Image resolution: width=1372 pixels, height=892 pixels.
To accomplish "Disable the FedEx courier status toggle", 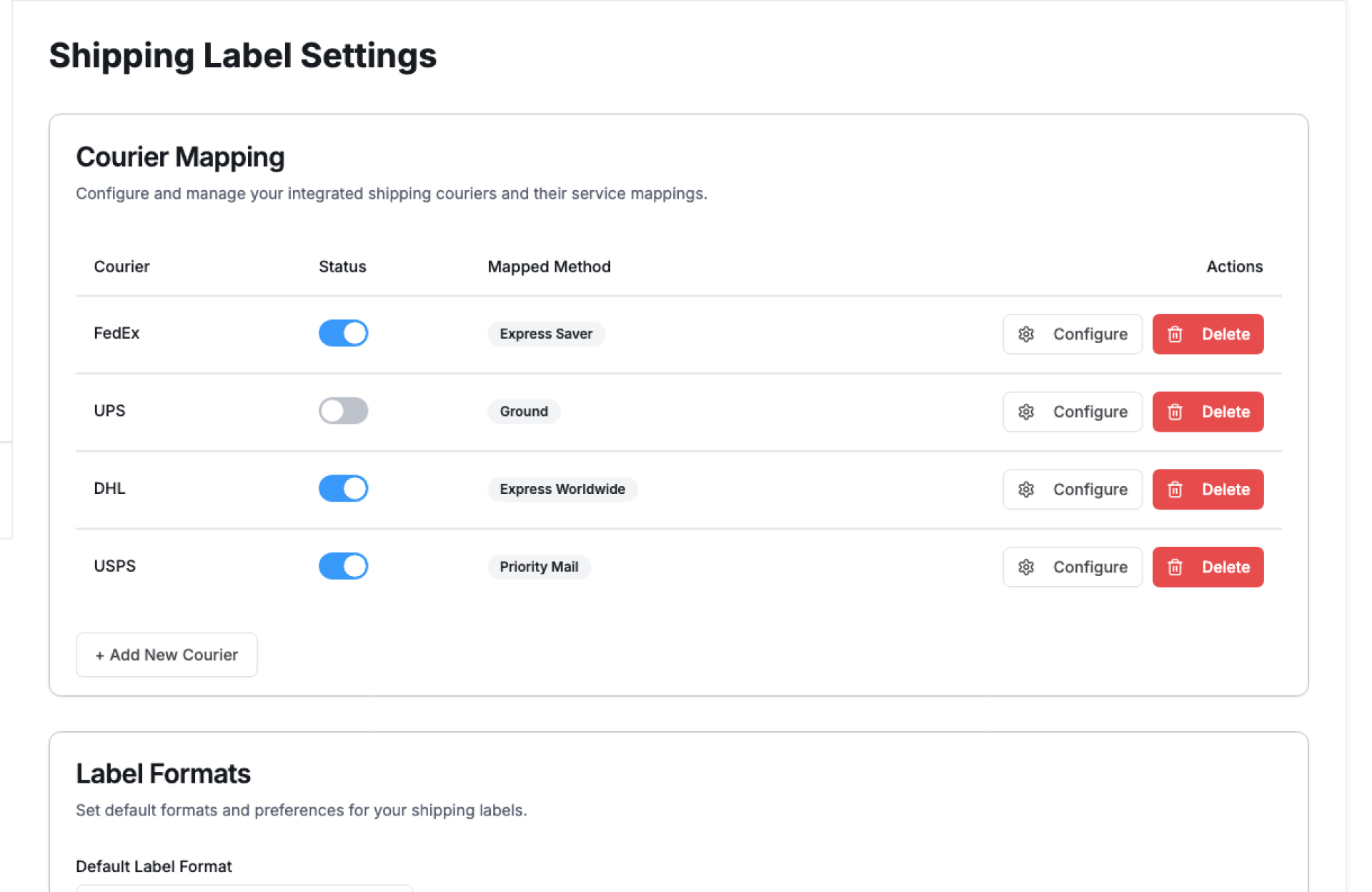I will click(343, 333).
